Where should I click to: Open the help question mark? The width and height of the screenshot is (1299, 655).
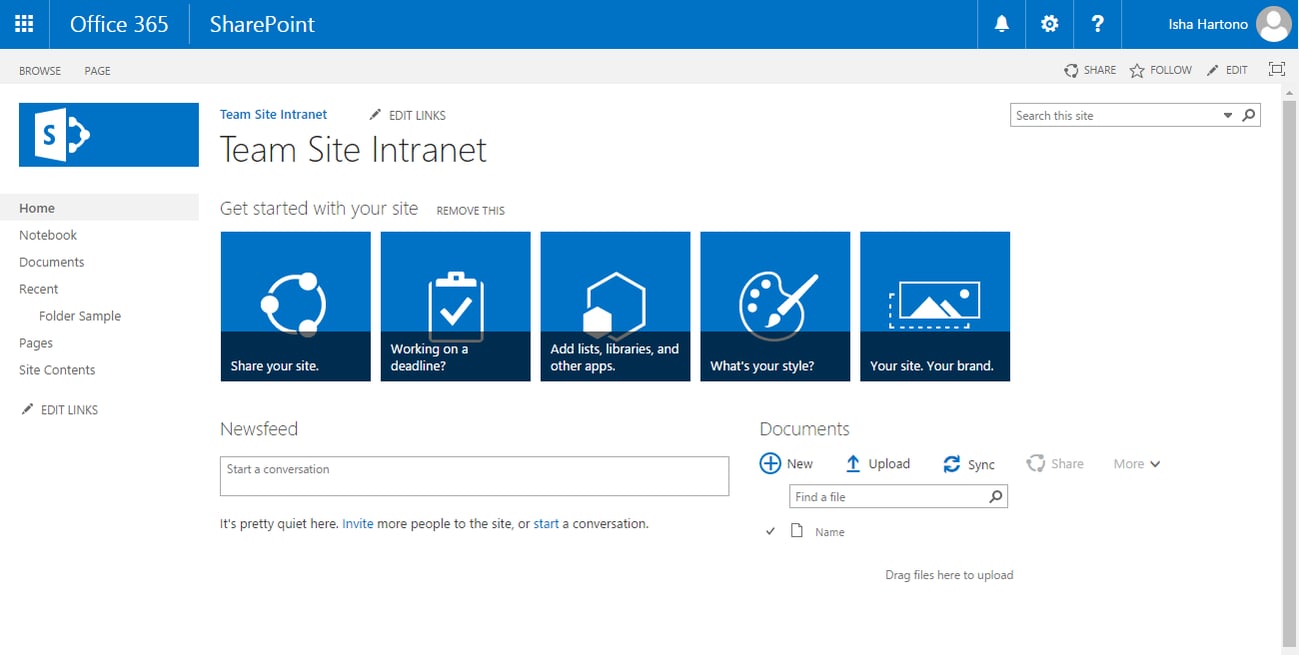[1097, 24]
